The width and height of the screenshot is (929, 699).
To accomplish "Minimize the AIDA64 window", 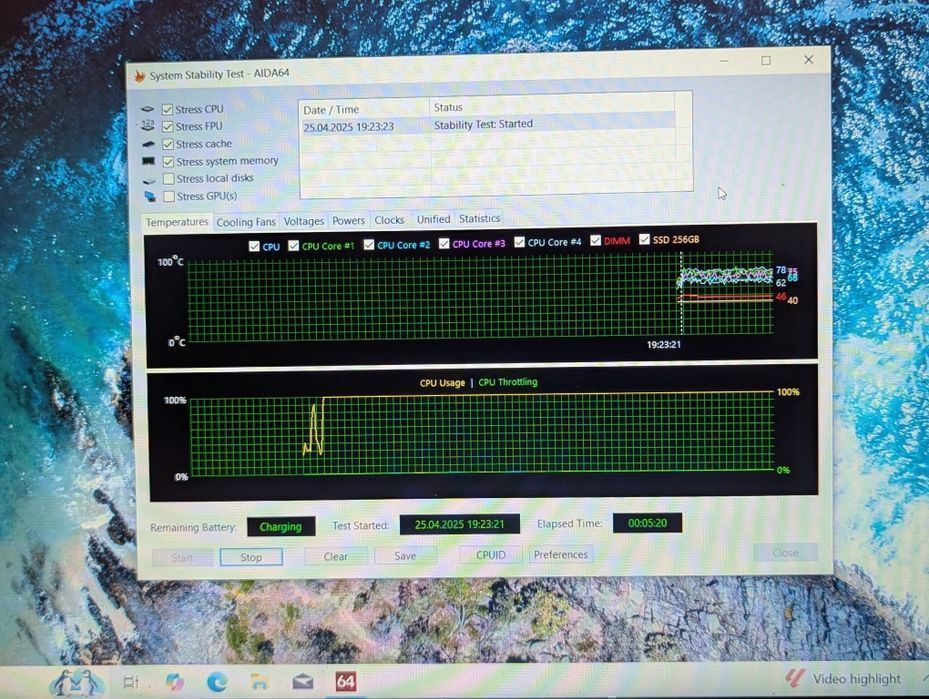I will [724, 61].
